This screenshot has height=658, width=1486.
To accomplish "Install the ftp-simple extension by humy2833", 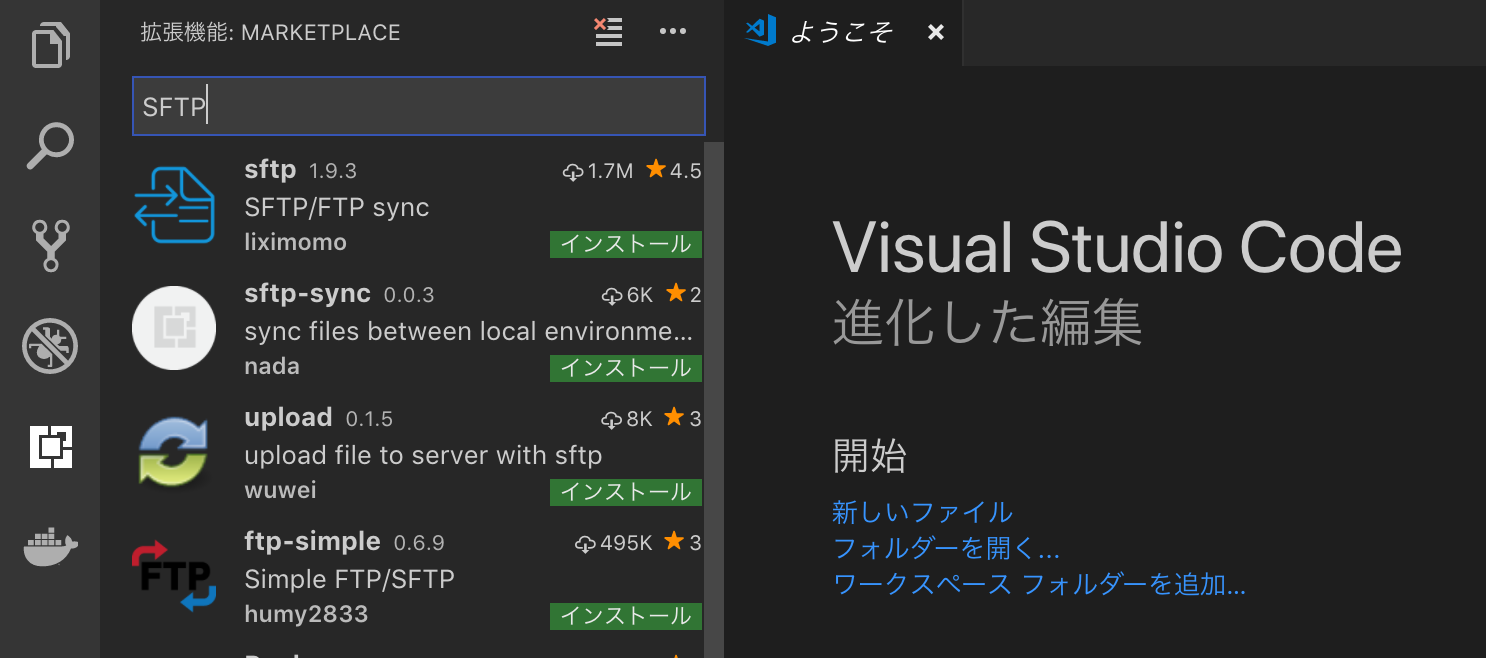I will coord(625,616).
